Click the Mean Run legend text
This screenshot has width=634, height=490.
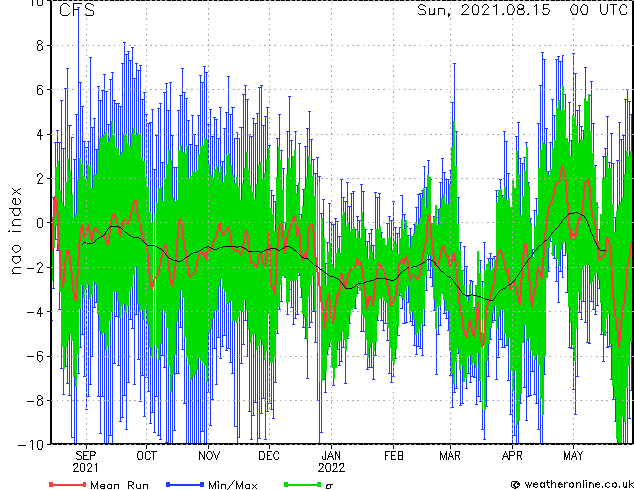(119, 485)
